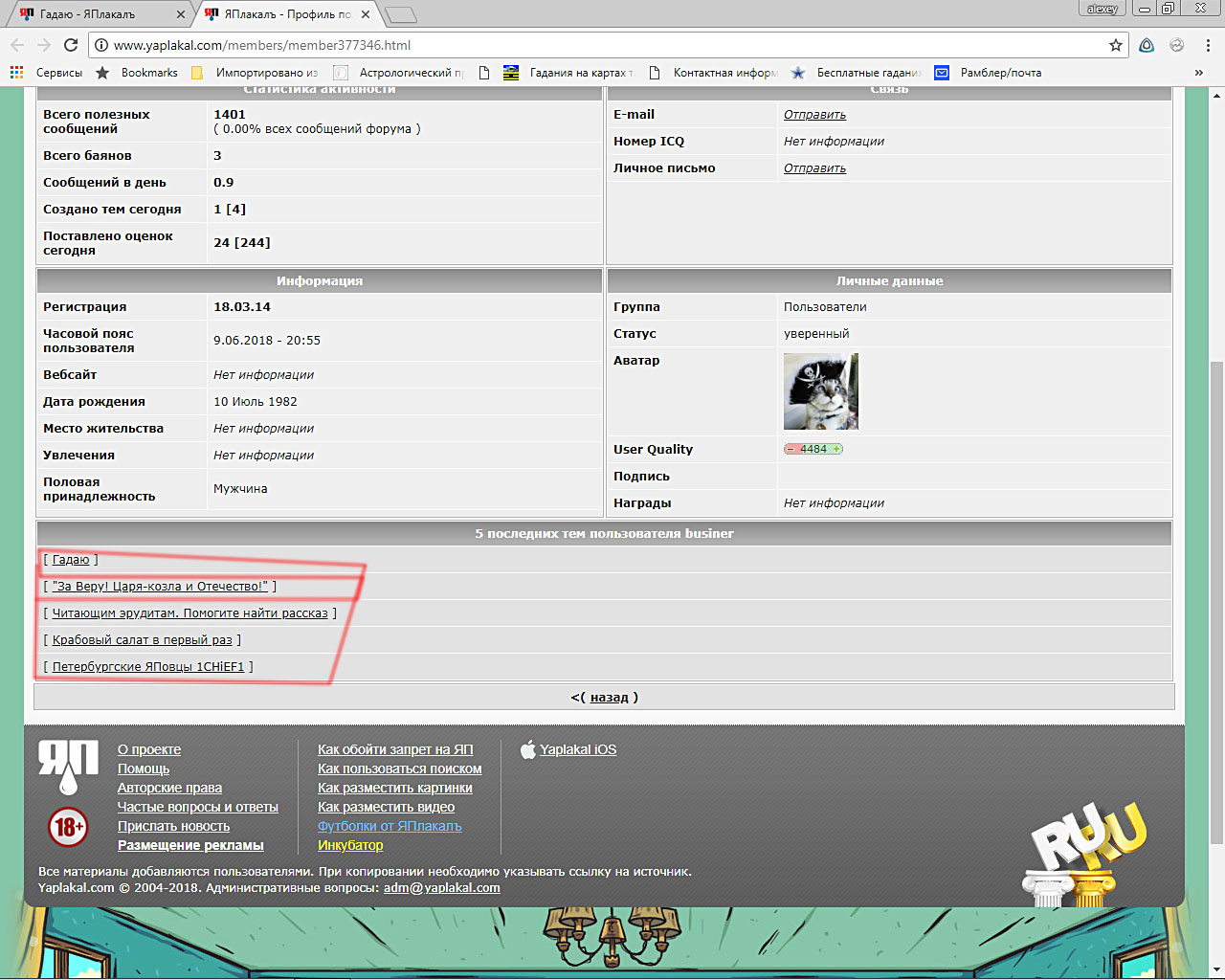Image resolution: width=1225 pixels, height=980 pixels.
Task: Expand hidden bookmarks with the chevron
Action: pyautogui.click(x=1198, y=73)
